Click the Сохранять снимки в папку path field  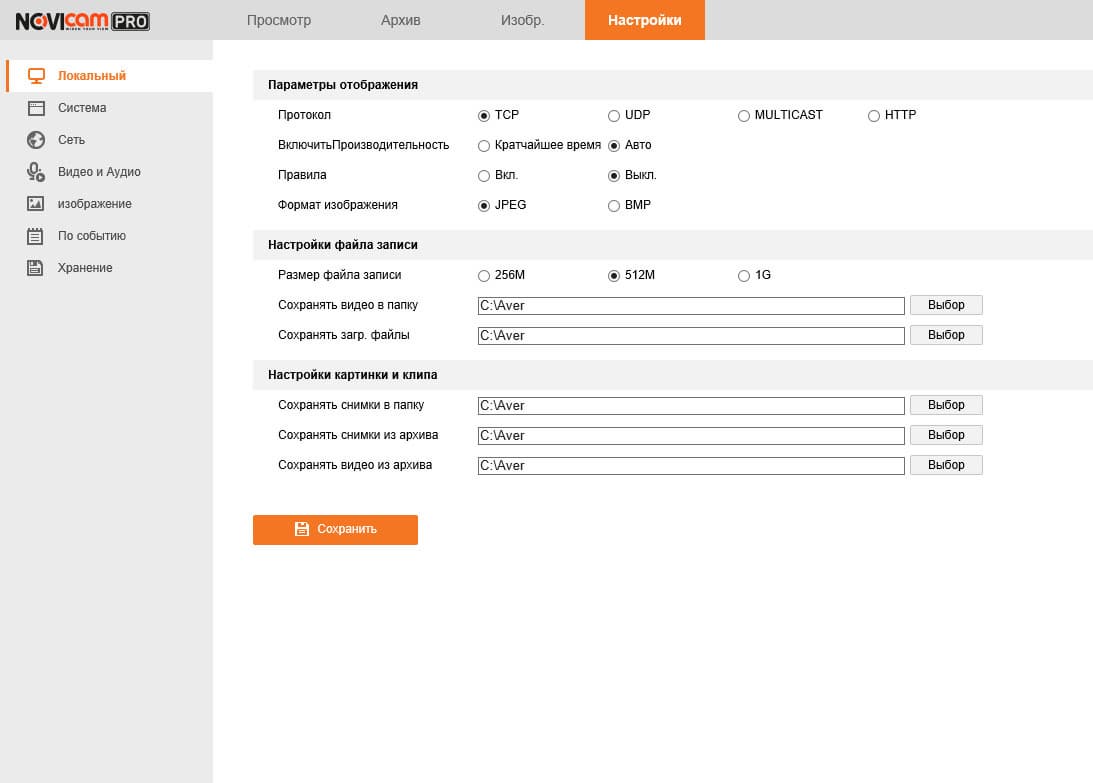pyautogui.click(x=691, y=406)
